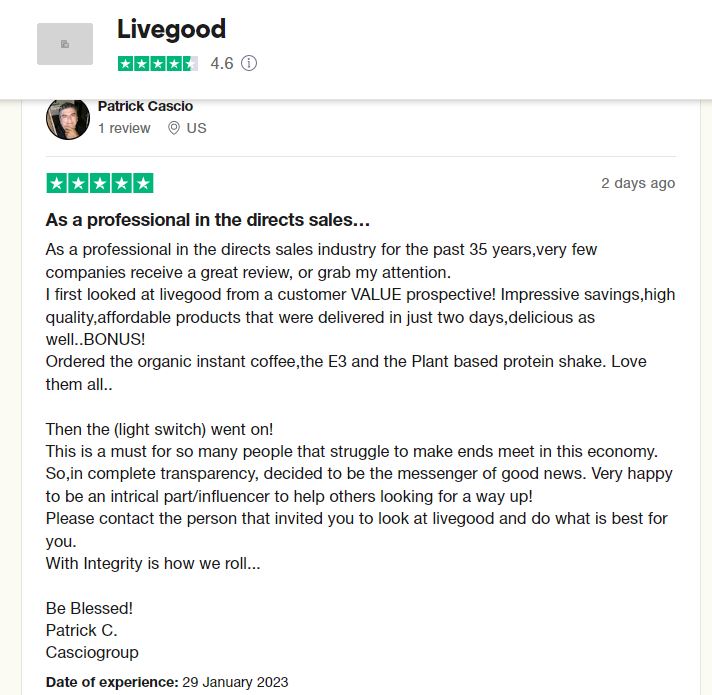
Task: Click the location pin icon
Action: point(173,128)
